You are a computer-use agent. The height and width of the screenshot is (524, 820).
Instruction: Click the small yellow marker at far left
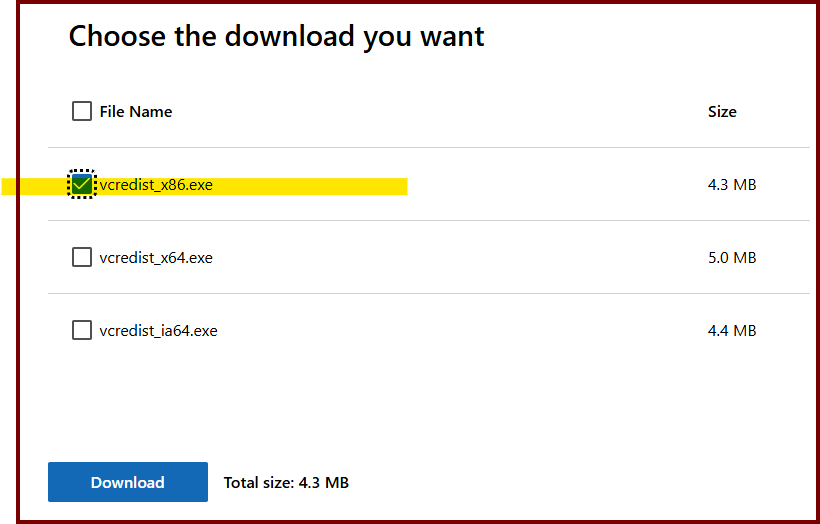point(8,186)
